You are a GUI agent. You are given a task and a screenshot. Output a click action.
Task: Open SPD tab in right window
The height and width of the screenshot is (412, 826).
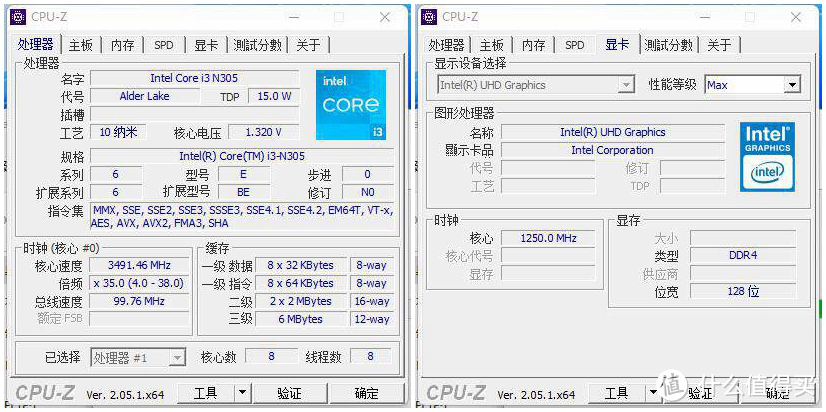coord(574,45)
